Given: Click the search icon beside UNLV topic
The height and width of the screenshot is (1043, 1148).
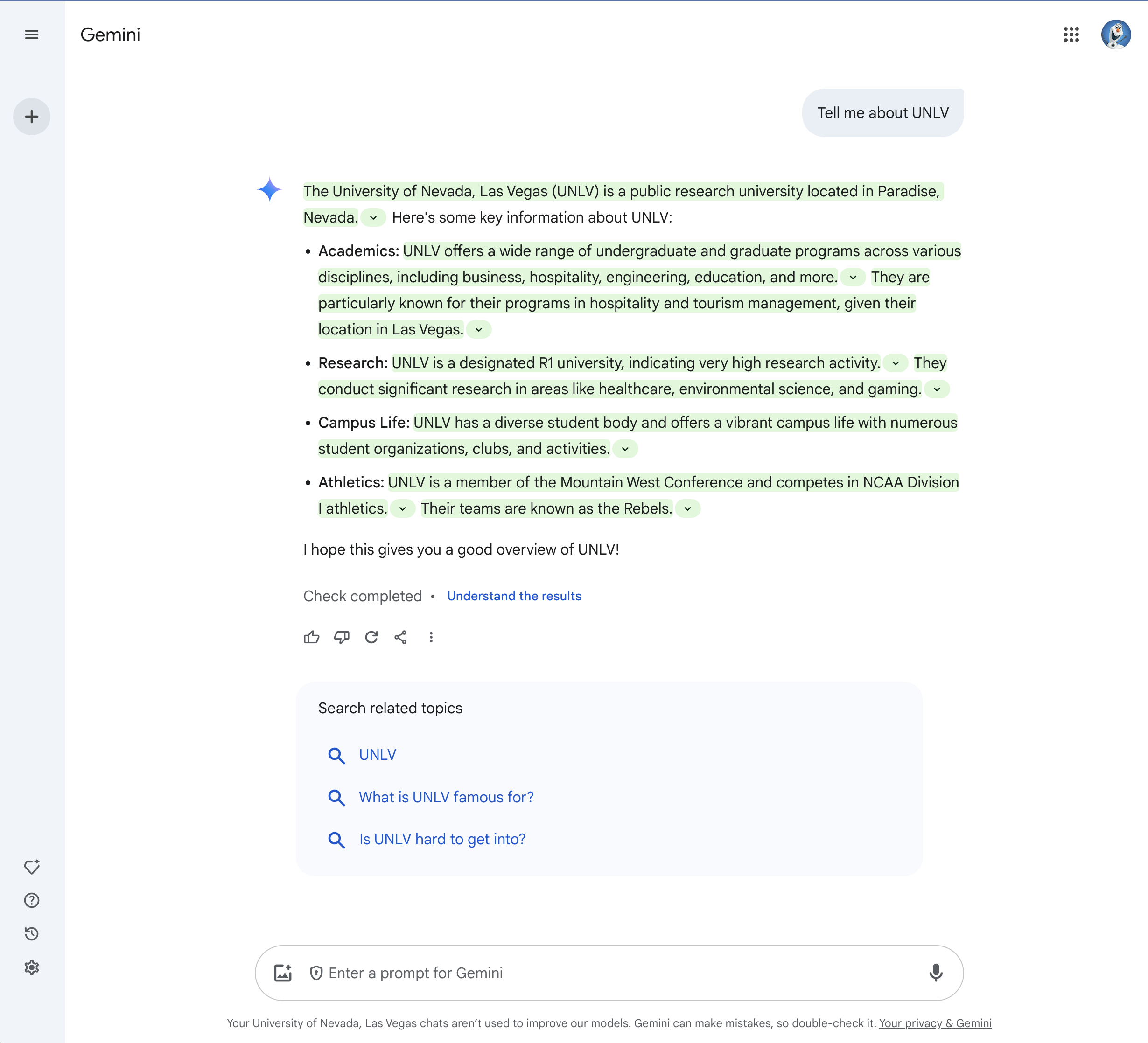Looking at the screenshot, I should pyautogui.click(x=336, y=756).
